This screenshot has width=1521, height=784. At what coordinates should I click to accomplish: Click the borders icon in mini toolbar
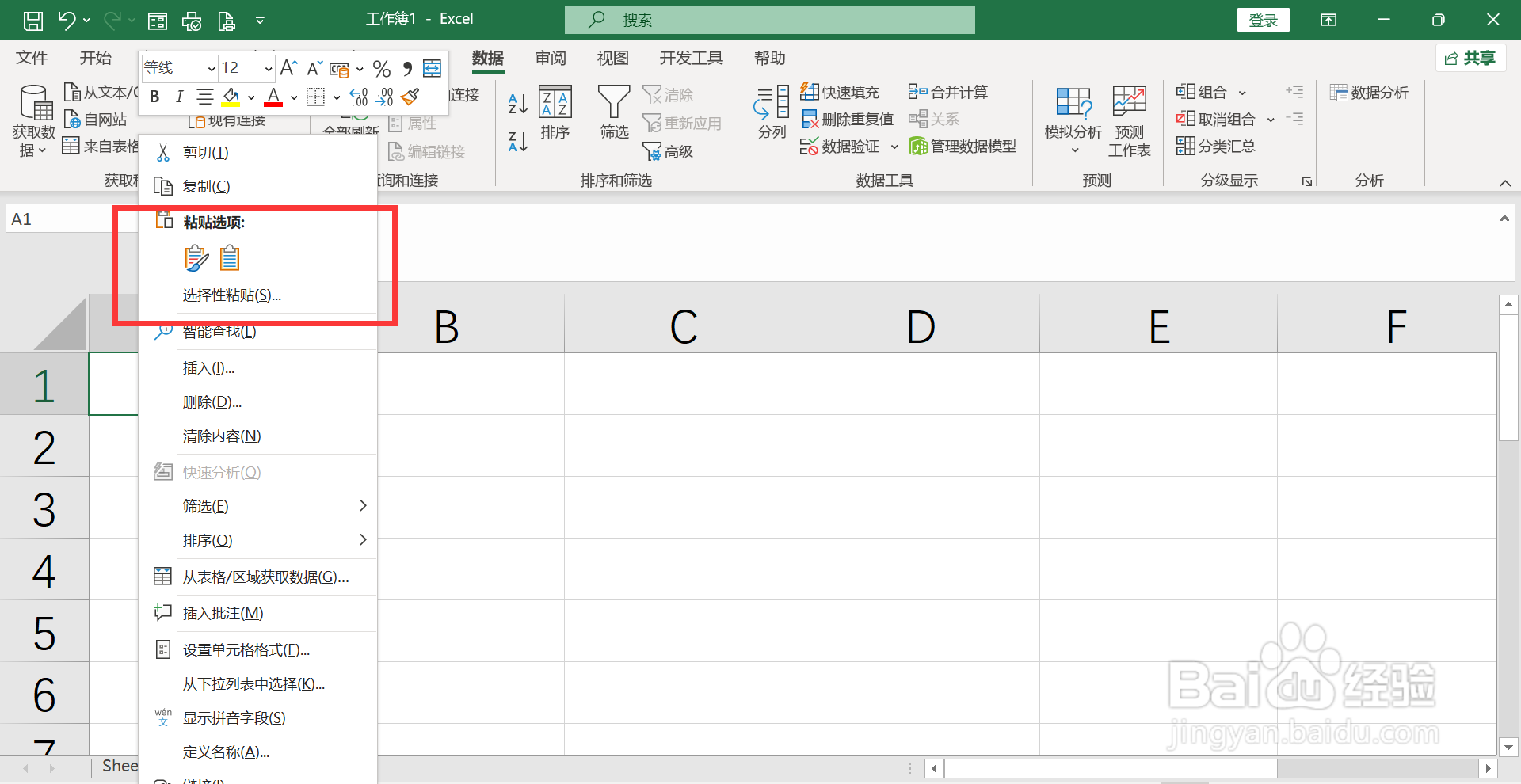point(315,97)
